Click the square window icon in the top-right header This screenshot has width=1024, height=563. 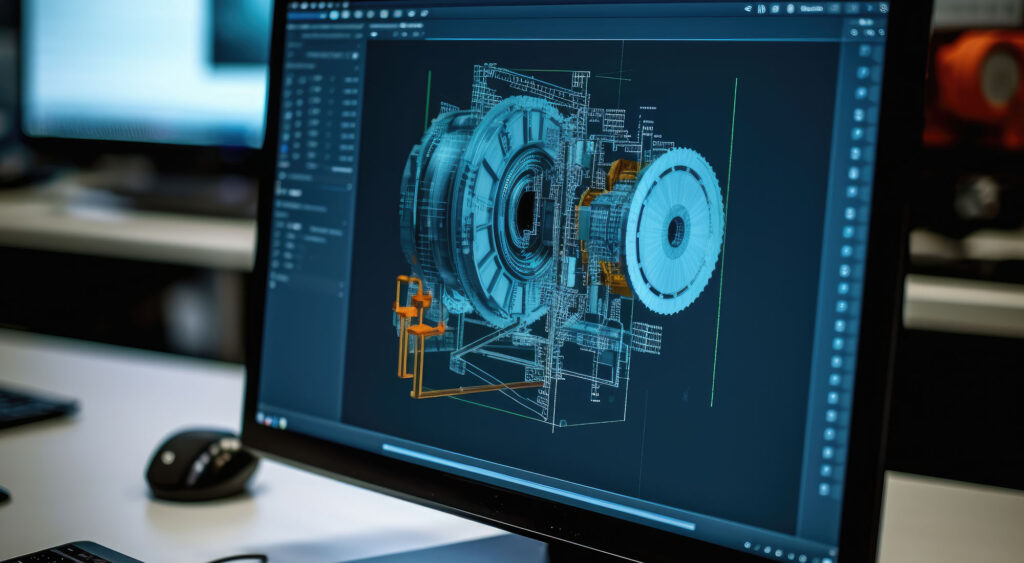[x=775, y=8]
